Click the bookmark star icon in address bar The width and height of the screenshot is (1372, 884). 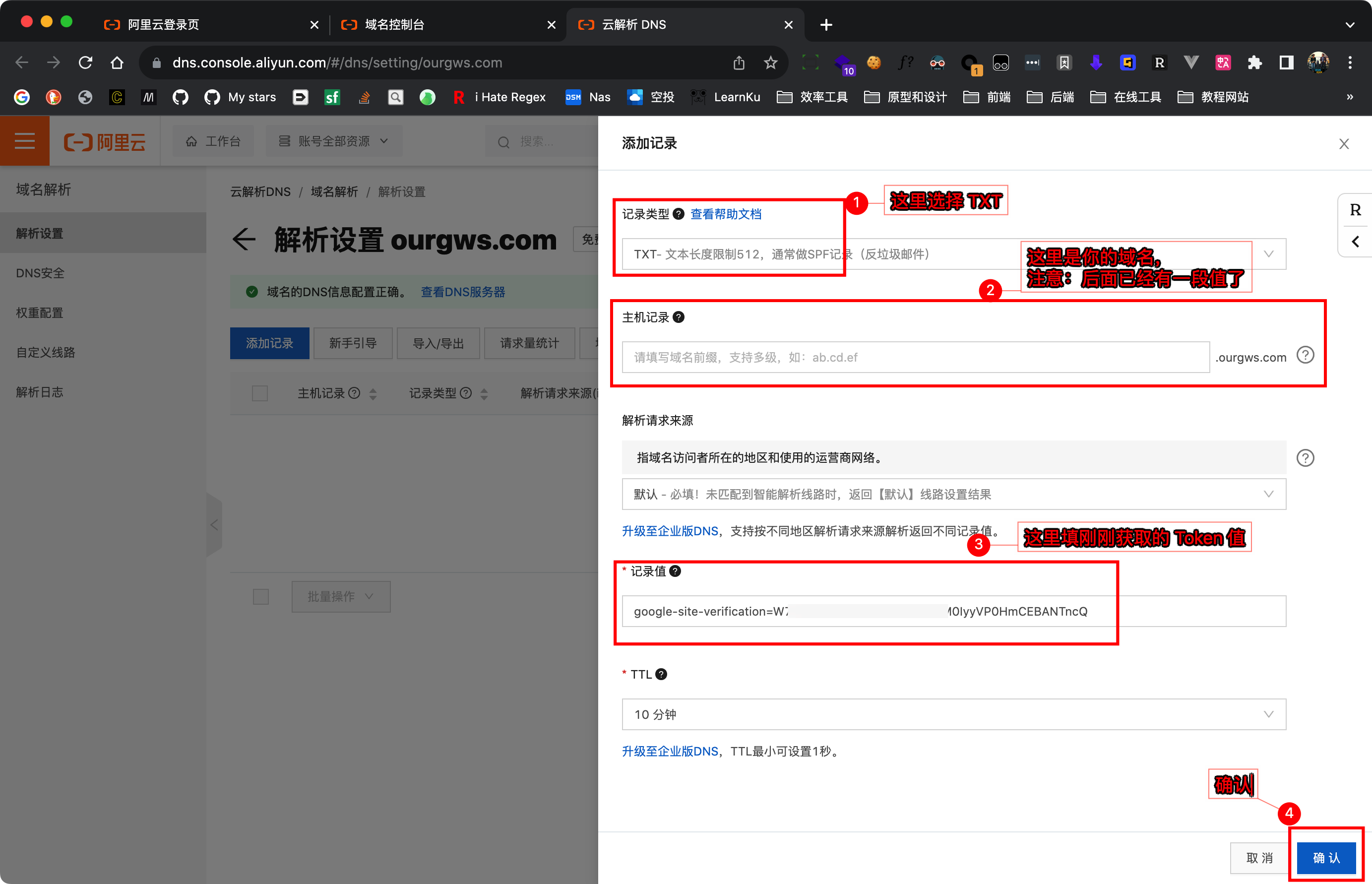tap(771, 63)
